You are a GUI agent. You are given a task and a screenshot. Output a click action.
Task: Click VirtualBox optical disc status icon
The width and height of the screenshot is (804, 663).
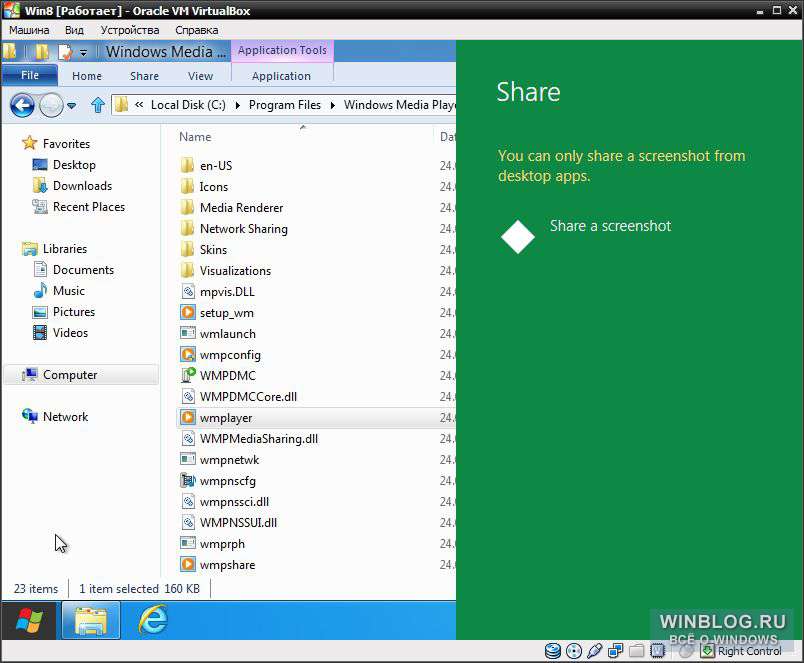pyautogui.click(x=574, y=651)
